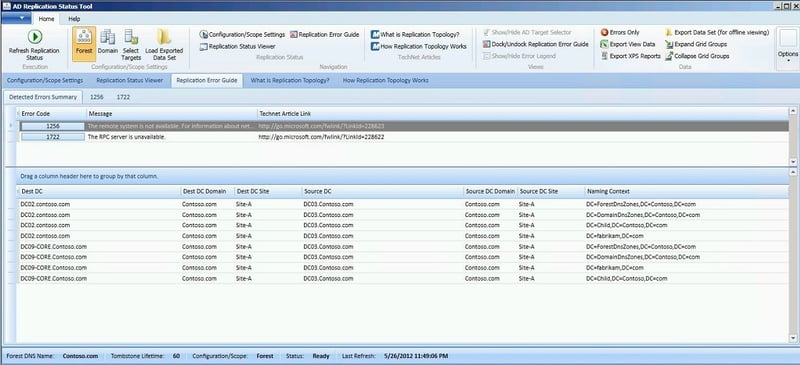Click Load Exported Data Set folder icon
The height and width of the screenshot is (365, 800).
coord(164,37)
